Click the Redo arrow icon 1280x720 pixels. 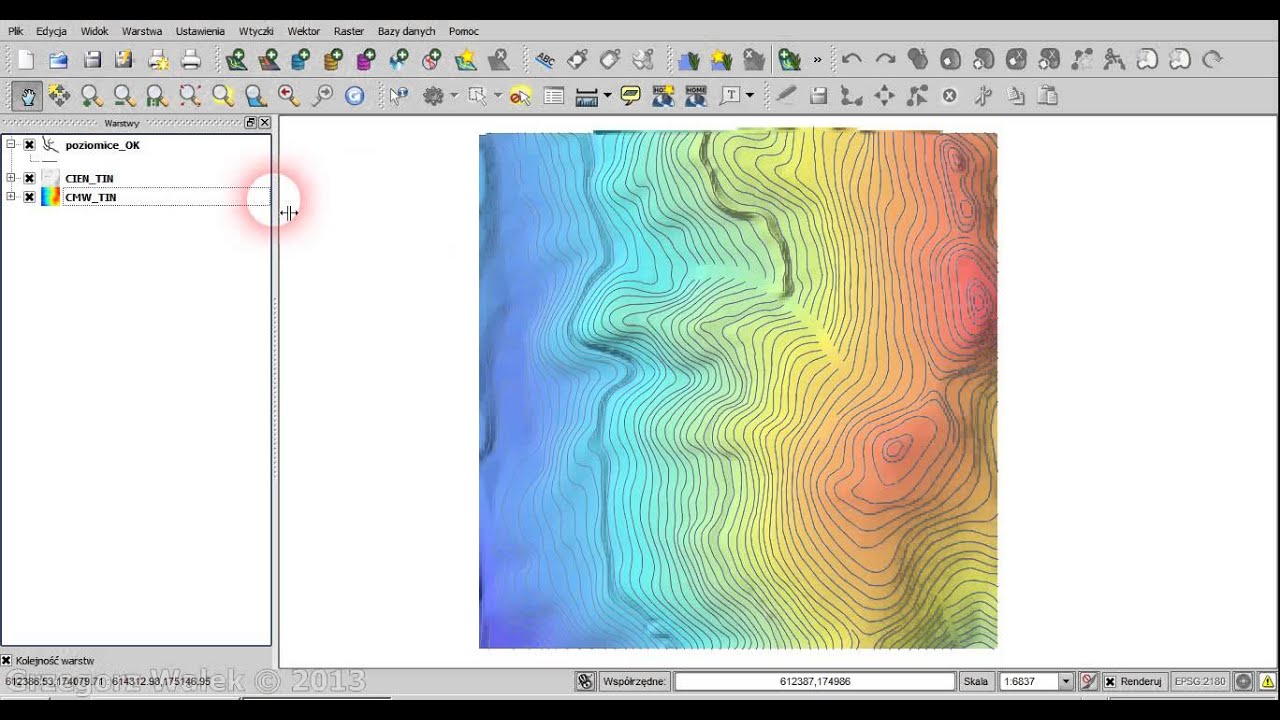885,60
